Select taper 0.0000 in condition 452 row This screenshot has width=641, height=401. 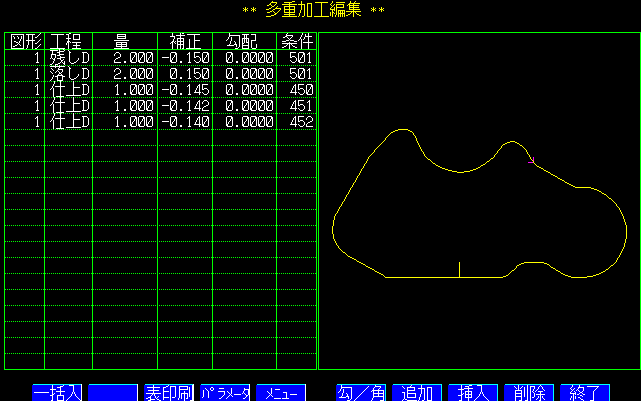tap(249, 122)
